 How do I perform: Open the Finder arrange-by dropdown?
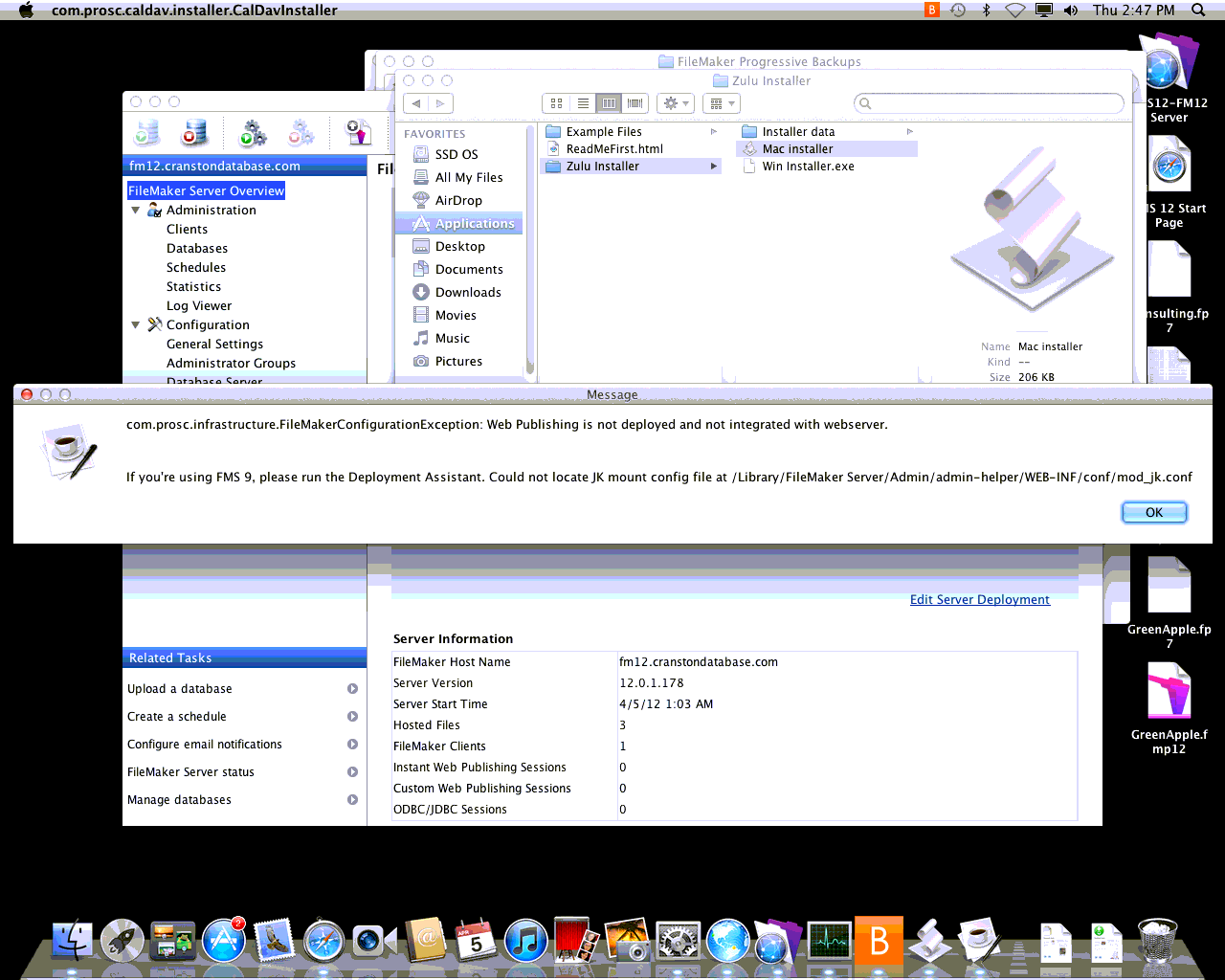pos(722,103)
